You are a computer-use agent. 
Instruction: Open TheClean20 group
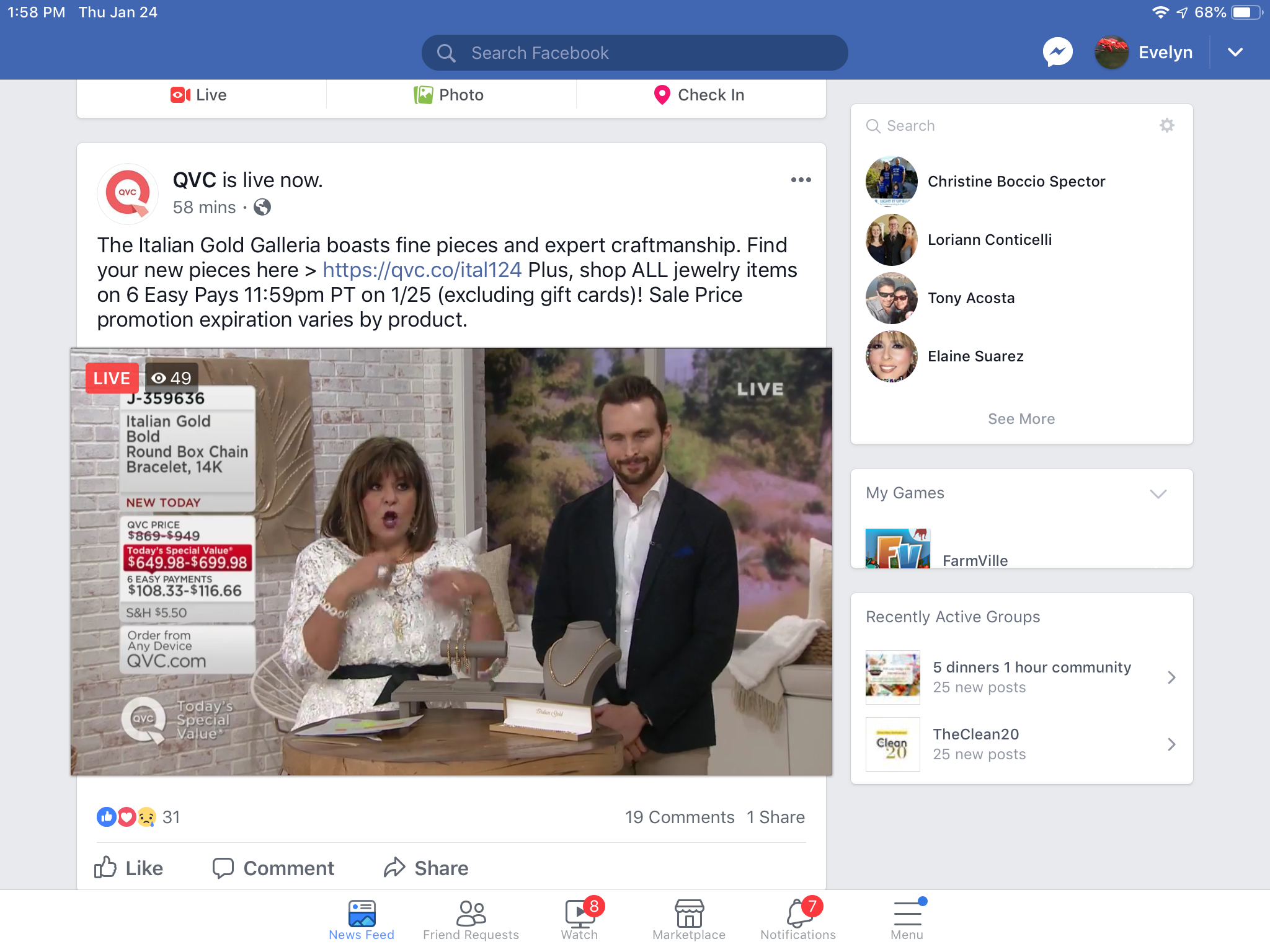point(1021,744)
